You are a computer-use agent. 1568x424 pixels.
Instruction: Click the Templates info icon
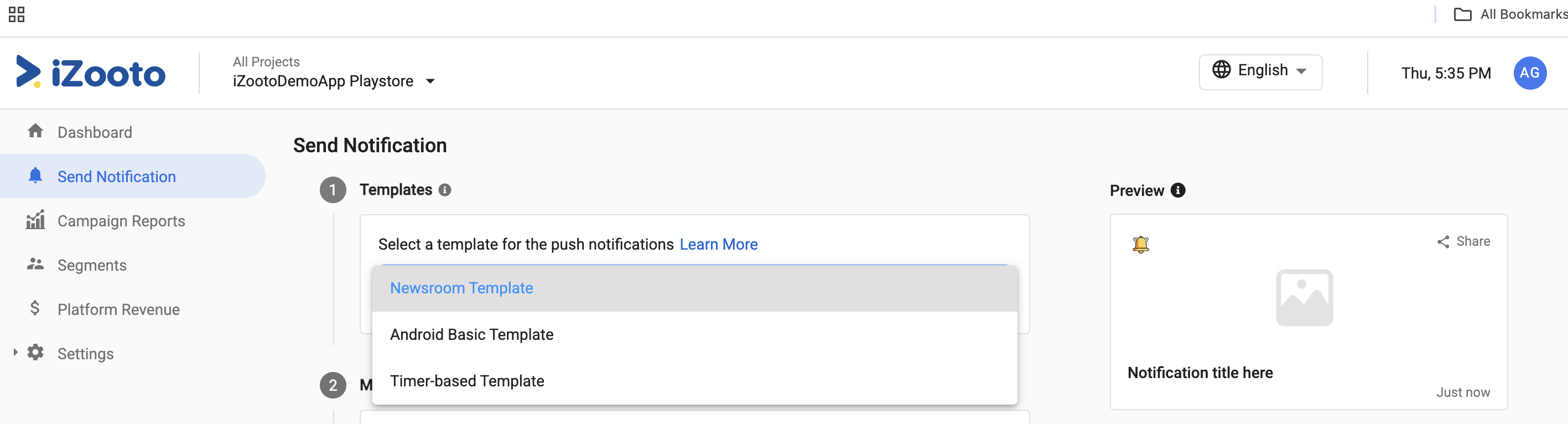(x=445, y=190)
